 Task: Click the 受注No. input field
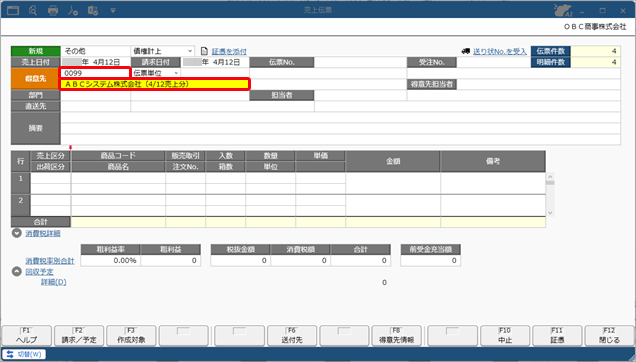pos(493,62)
